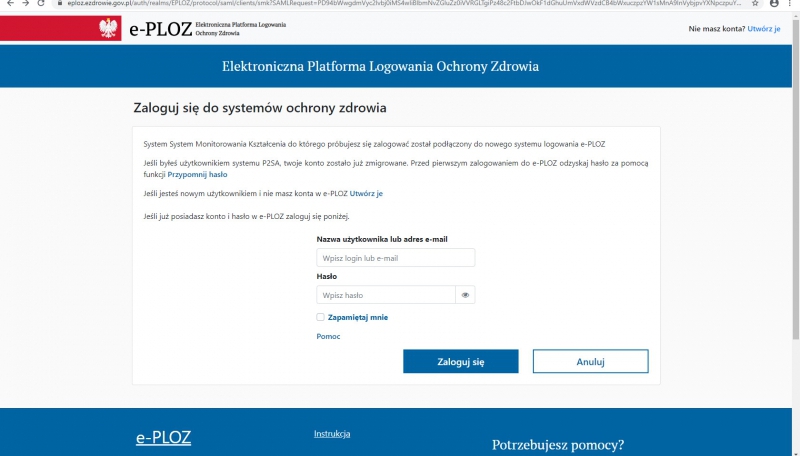Reload the page with refresh icon
Viewport: 800px width, 456px height.
pyautogui.click(x=43, y=4)
